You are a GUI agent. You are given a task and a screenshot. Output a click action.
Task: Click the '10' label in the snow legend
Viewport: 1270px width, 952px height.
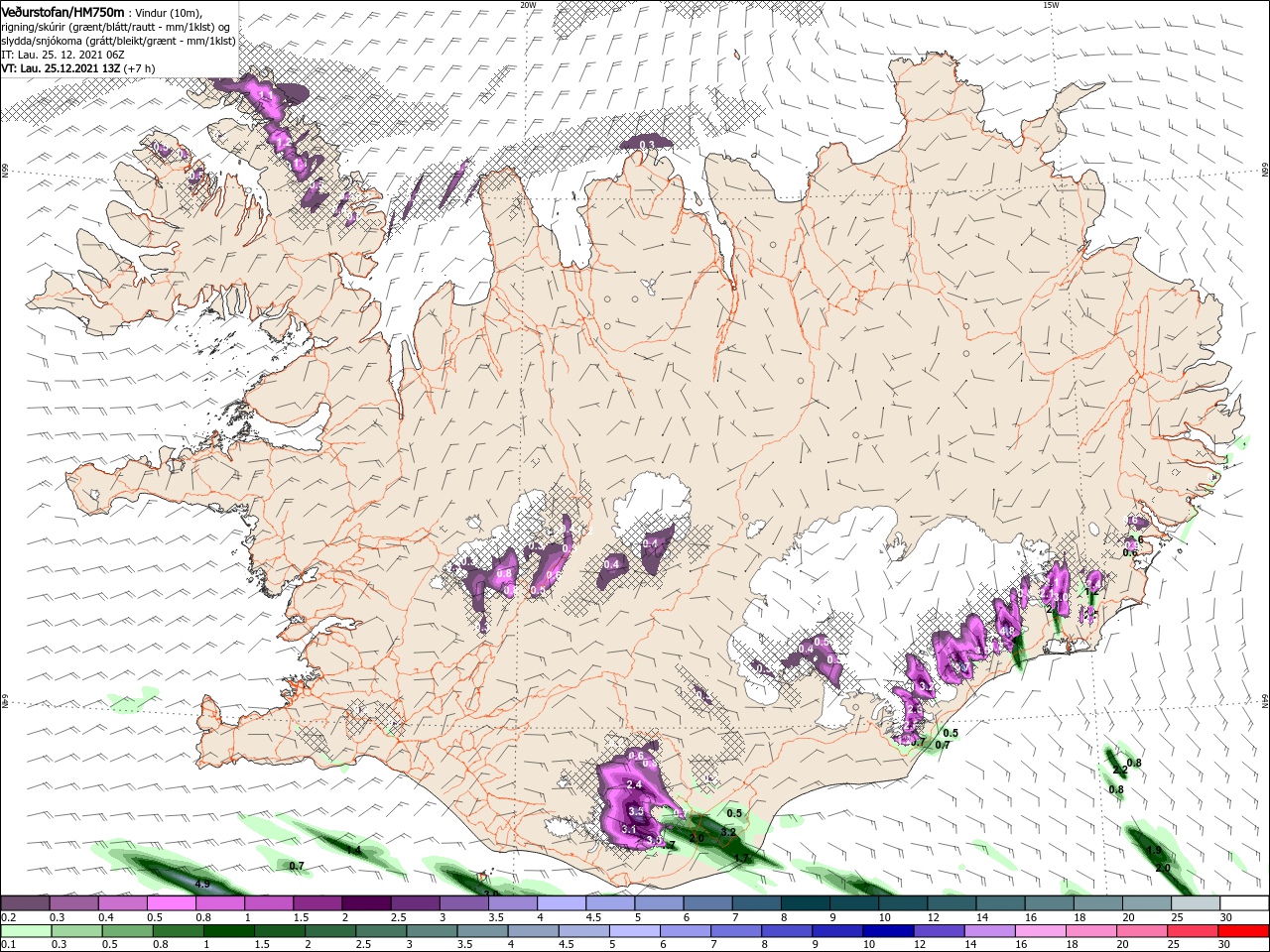(x=884, y=917)
